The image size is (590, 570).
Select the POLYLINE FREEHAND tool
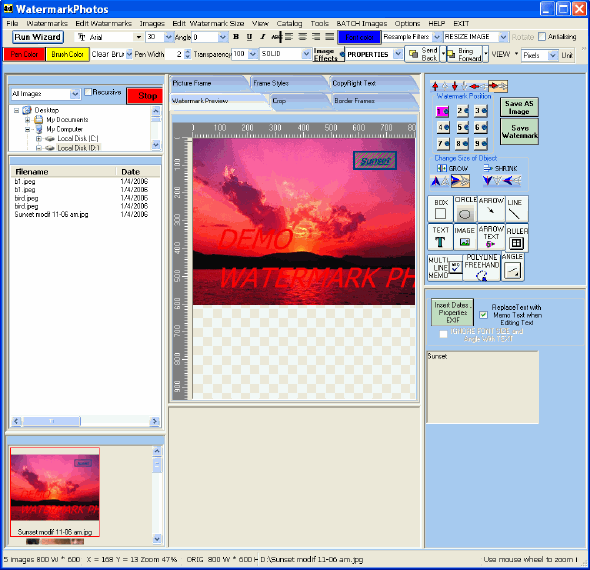(482, 268)
